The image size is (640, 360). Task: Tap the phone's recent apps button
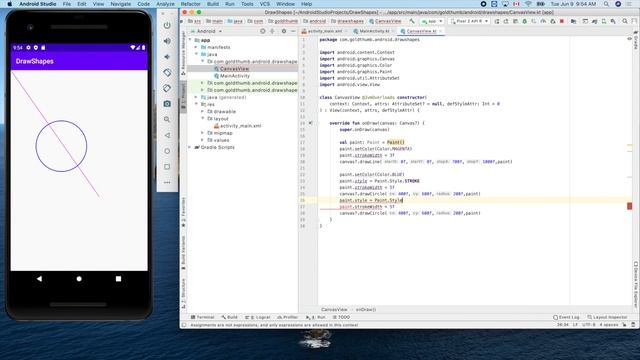tap(118, 279)
